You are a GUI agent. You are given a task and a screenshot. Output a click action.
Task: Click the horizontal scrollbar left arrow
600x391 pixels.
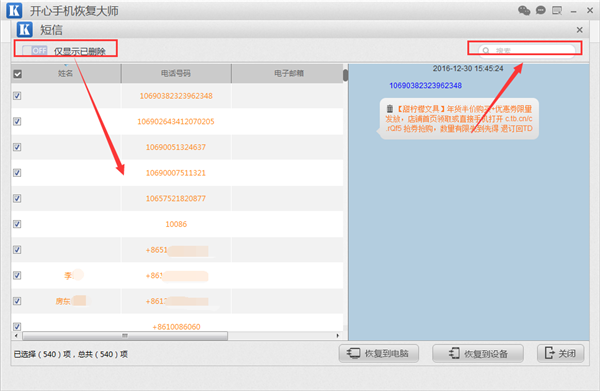[x=16, y=336]
